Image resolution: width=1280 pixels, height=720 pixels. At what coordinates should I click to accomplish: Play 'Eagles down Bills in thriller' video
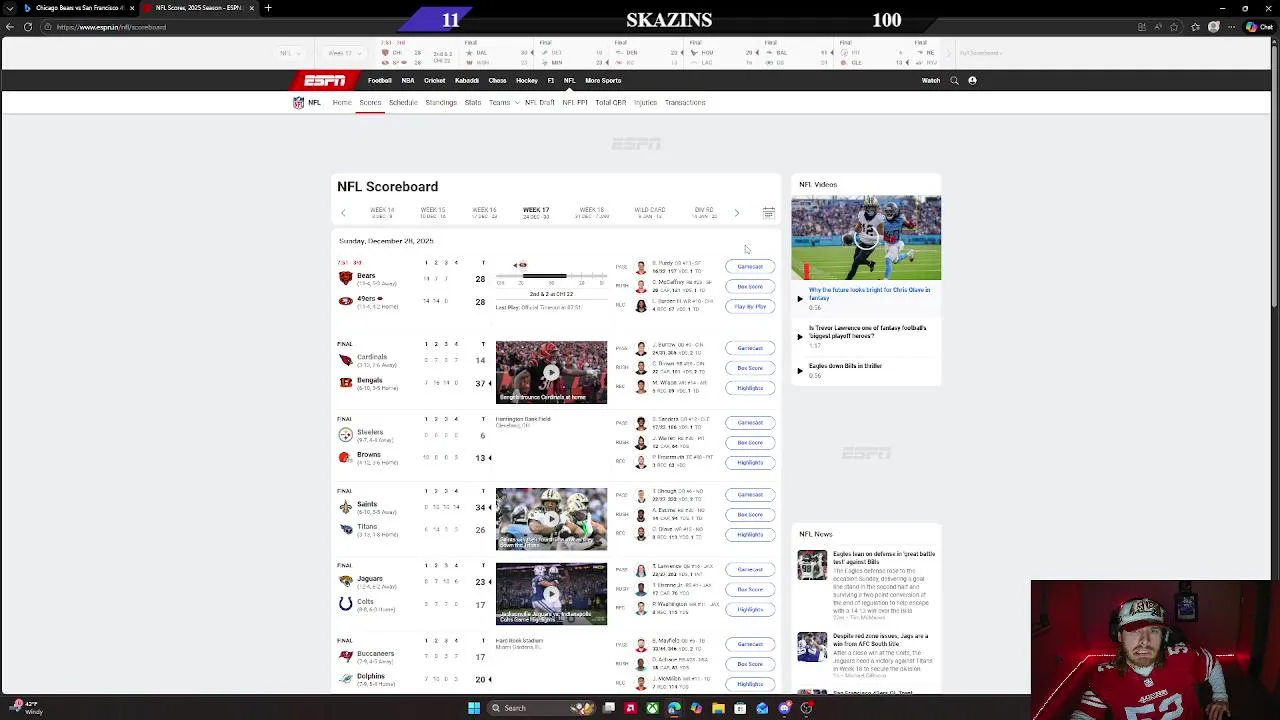(x=845, y=366)
